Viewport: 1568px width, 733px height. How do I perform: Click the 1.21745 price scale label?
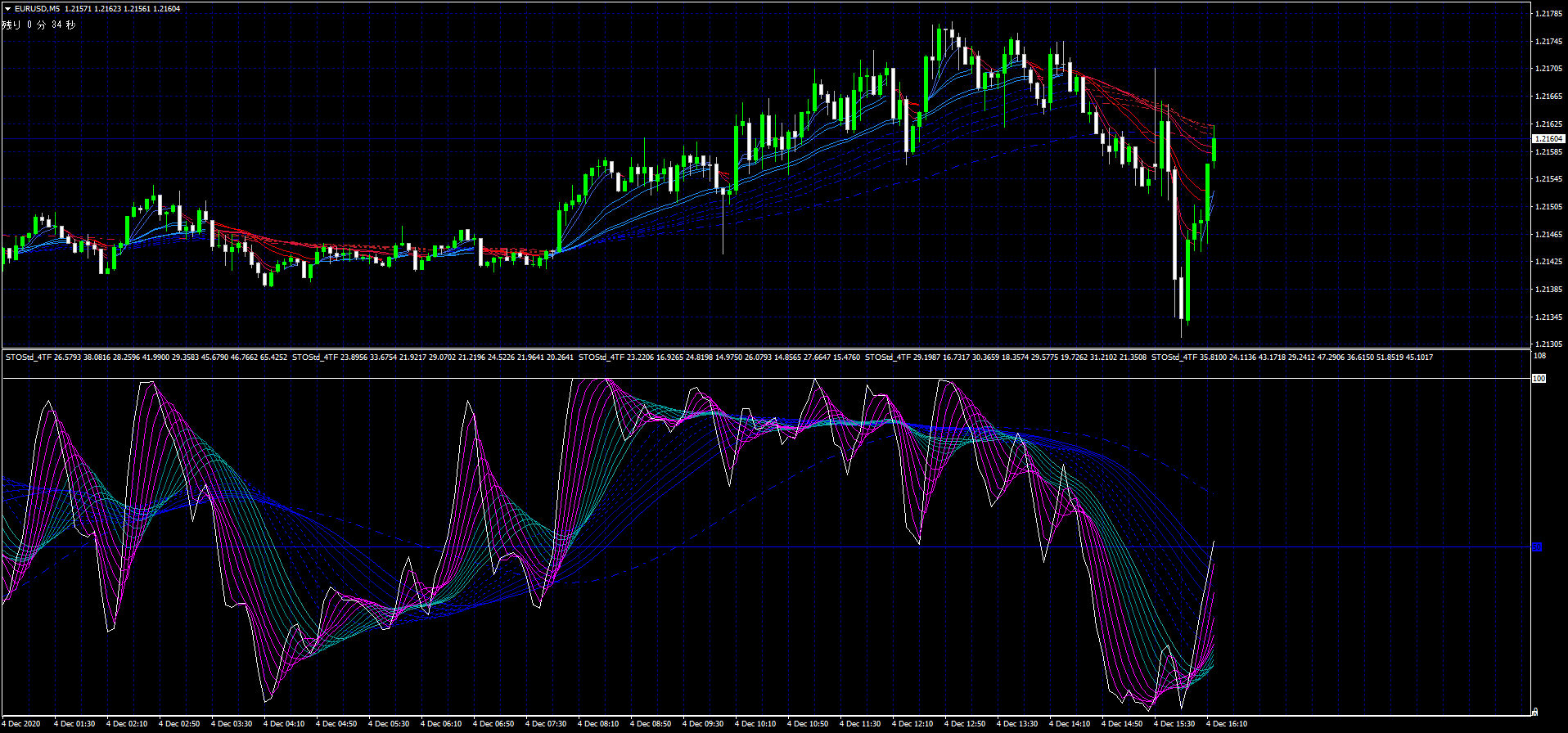[1549, 42]
